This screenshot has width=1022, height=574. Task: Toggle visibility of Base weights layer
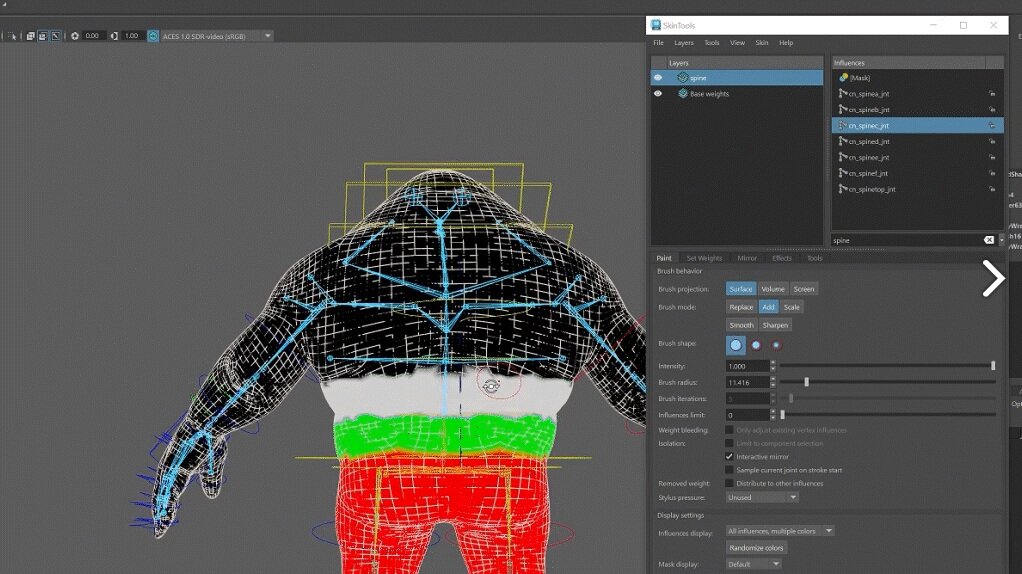[658, 94]
